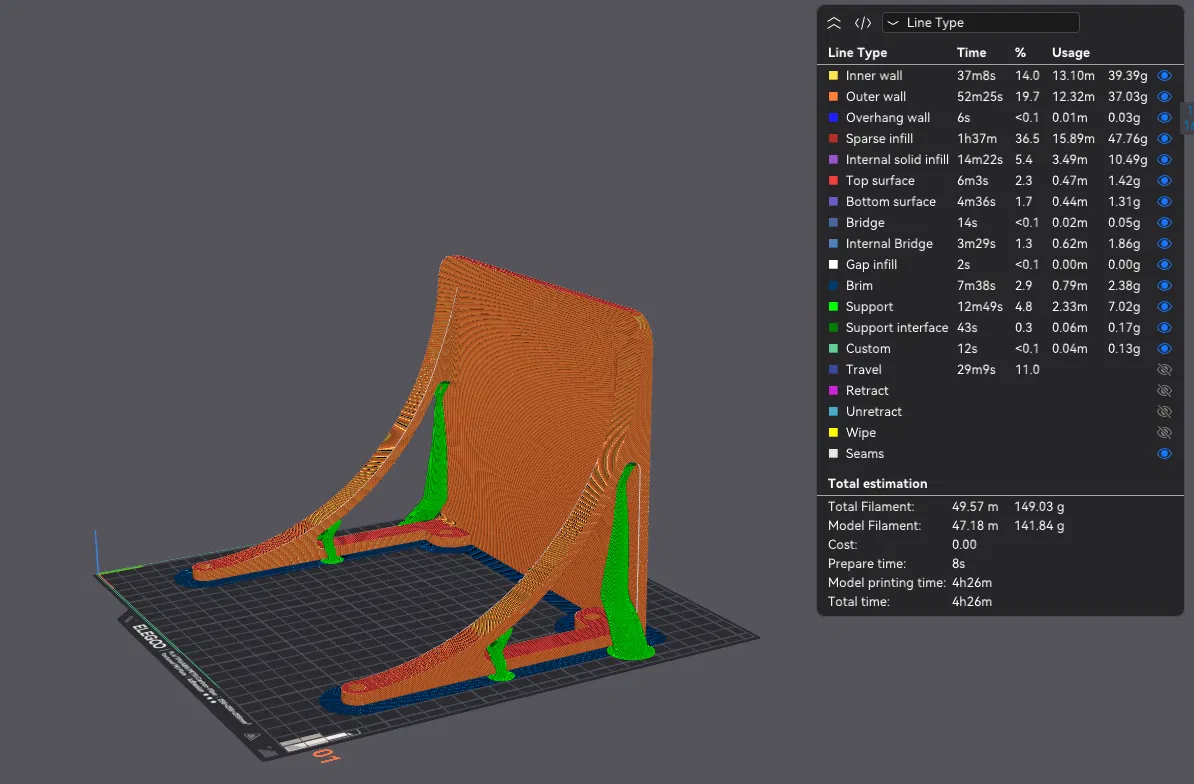Hide Support lines via eye icon
Viewport: 1194px width, 784px height.
pyautogui.click(x=1164, y=307)
